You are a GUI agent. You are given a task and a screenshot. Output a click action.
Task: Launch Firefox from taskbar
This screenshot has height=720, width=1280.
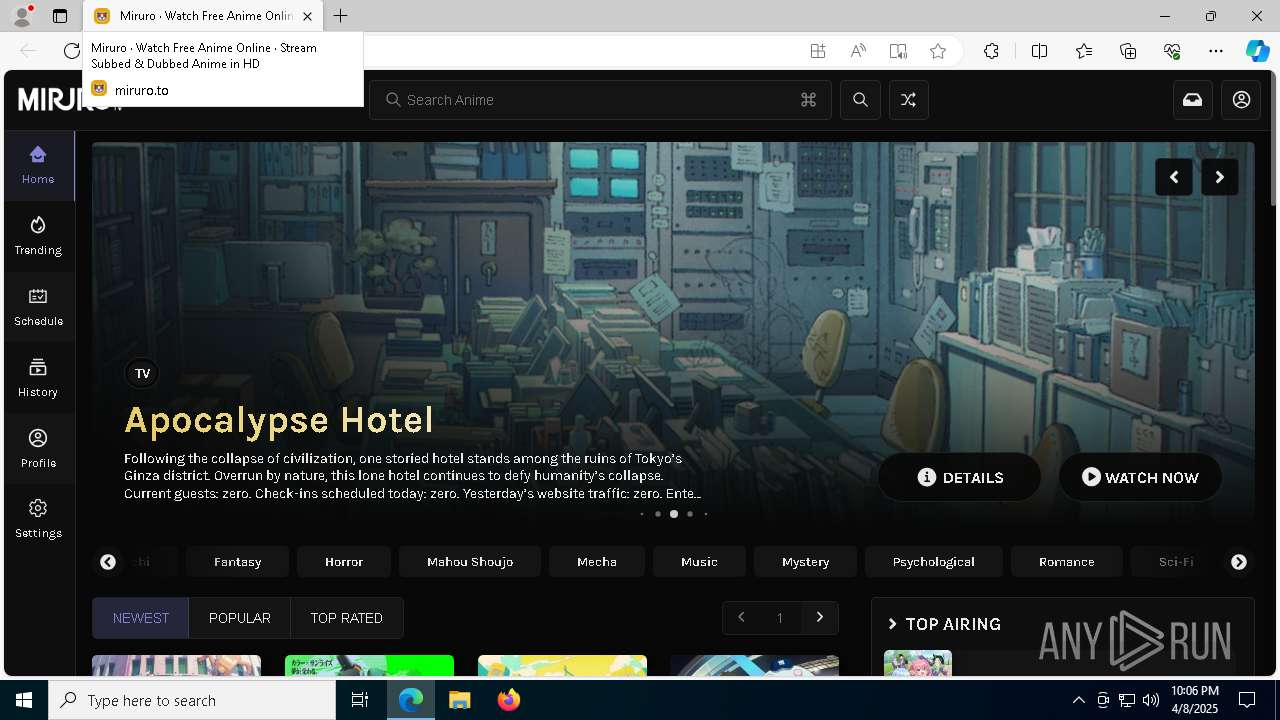click(508, 700)
